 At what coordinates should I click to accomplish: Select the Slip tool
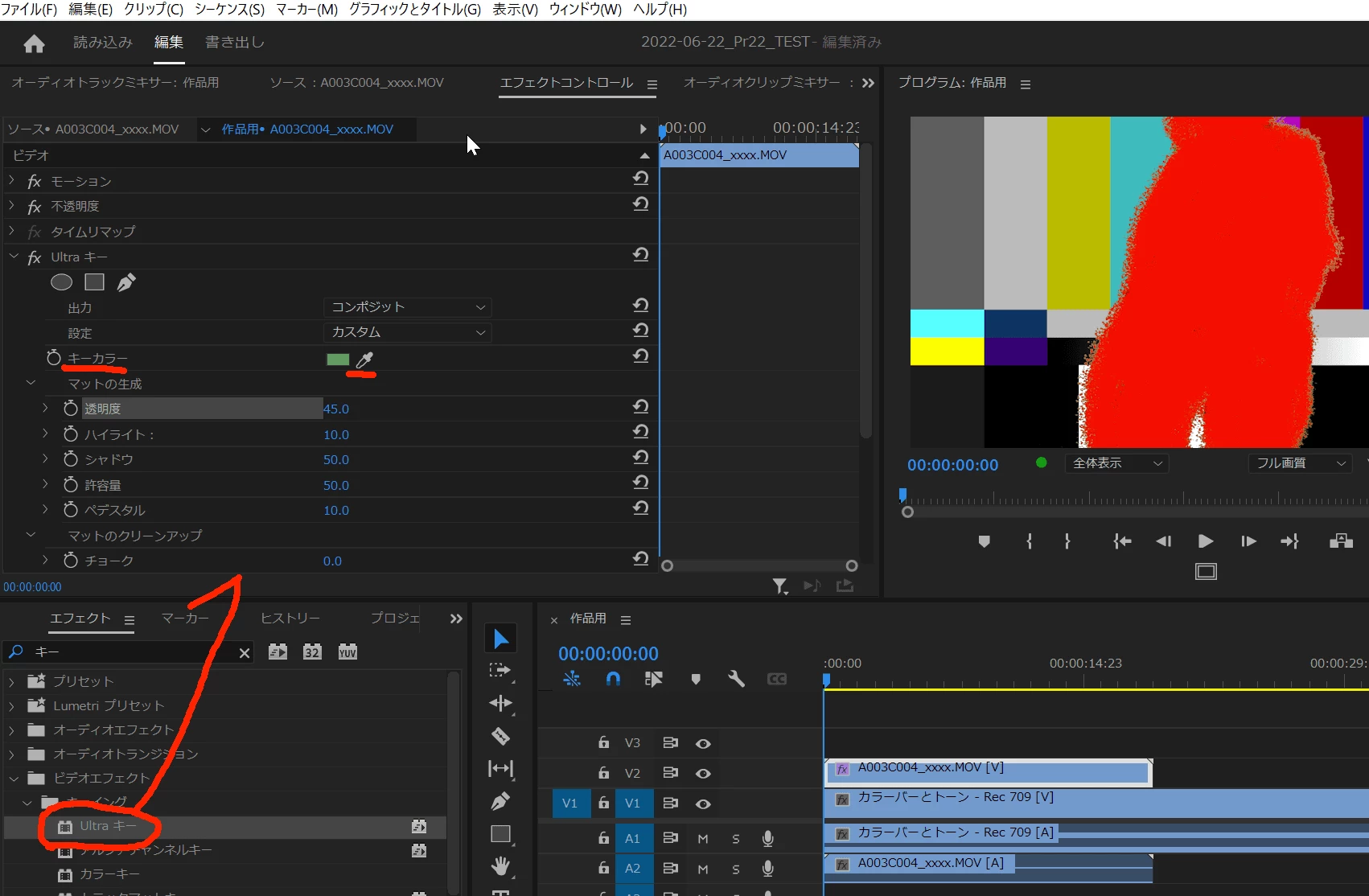[x=500, y=769]
